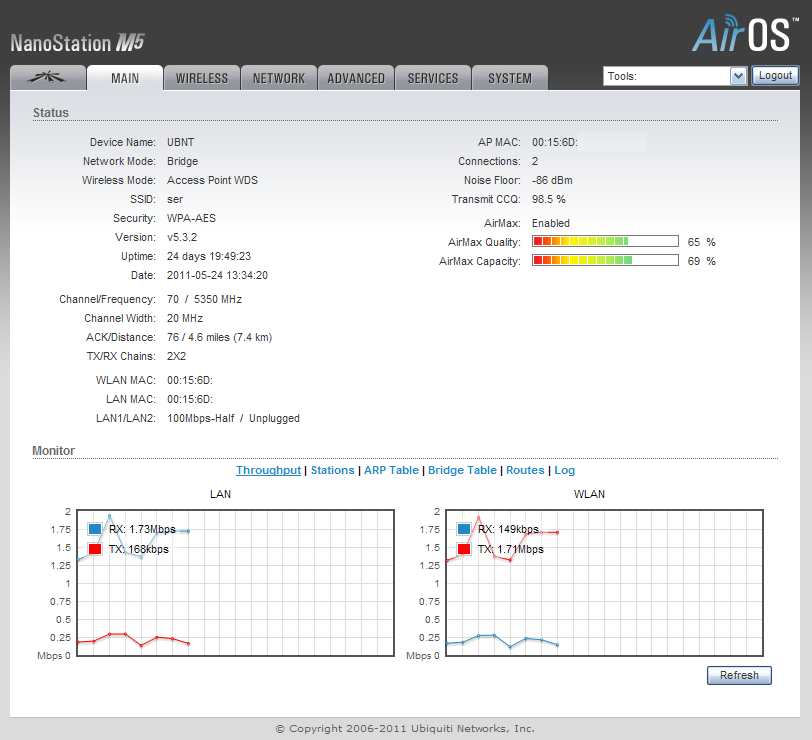The width and height of the screenshot is (812, 740).
Task: Click red TX legend square in WLAN chart
Action: (x=464, y=549)
